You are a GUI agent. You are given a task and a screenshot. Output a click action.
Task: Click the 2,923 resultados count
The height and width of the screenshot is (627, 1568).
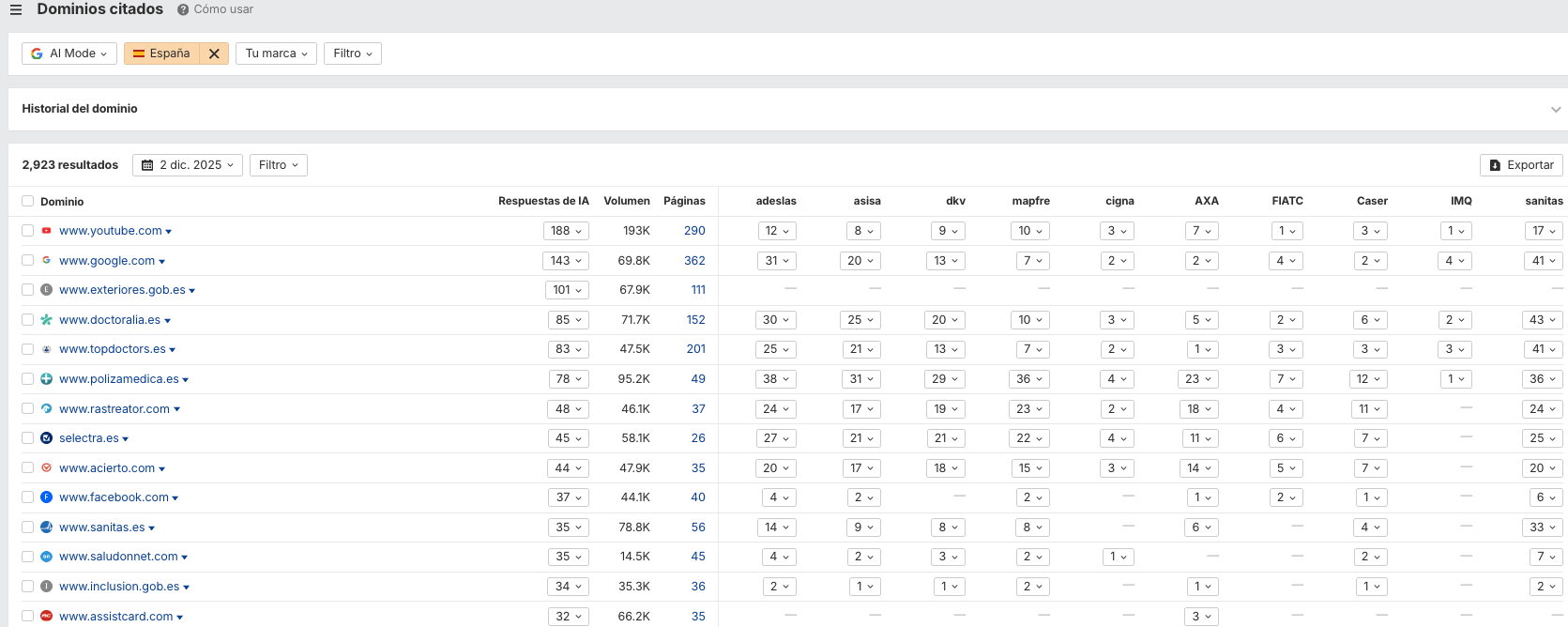click(70, 165)
